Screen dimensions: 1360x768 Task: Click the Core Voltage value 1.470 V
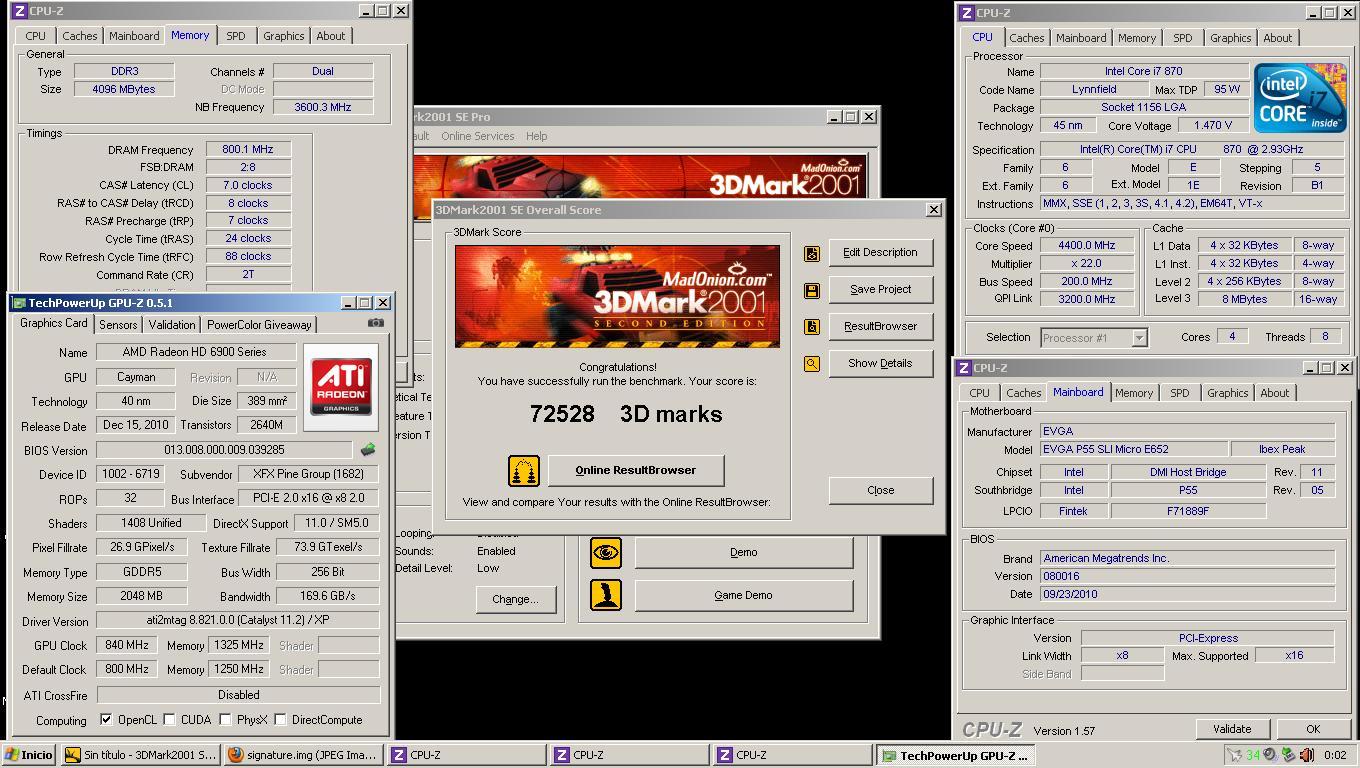point(1213,126)
